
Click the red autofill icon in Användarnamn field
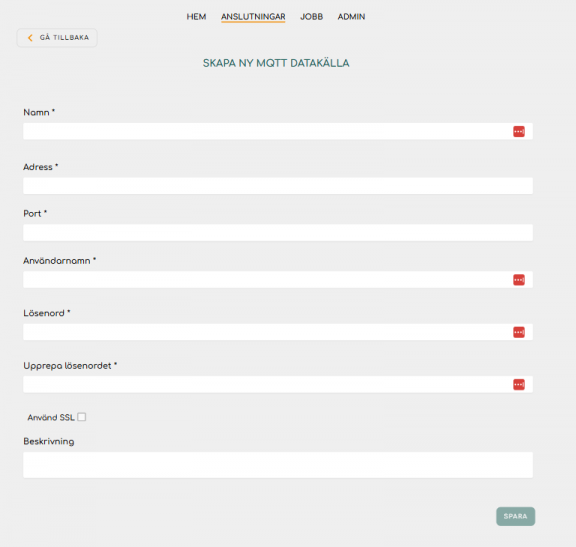pyautogui.click(x=519, y=280)
